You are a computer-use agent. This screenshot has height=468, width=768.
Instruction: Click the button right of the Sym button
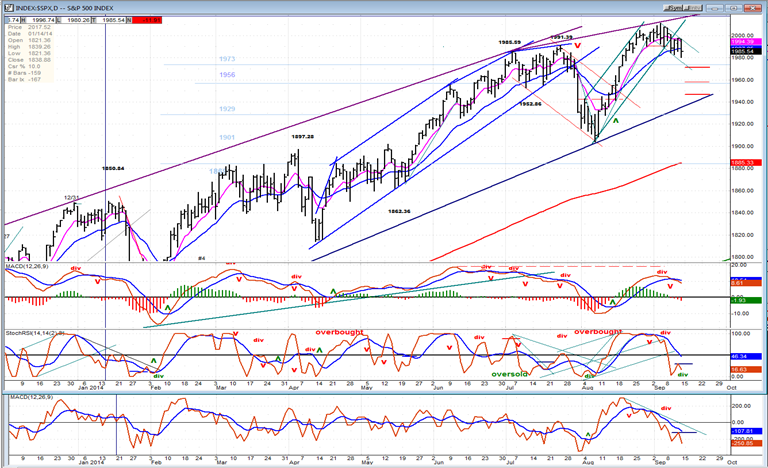tap(694, 8)
